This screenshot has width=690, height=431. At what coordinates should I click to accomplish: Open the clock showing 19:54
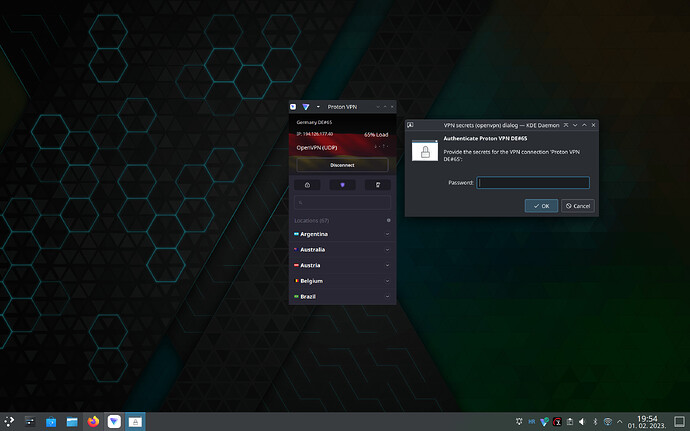(647, 422)
